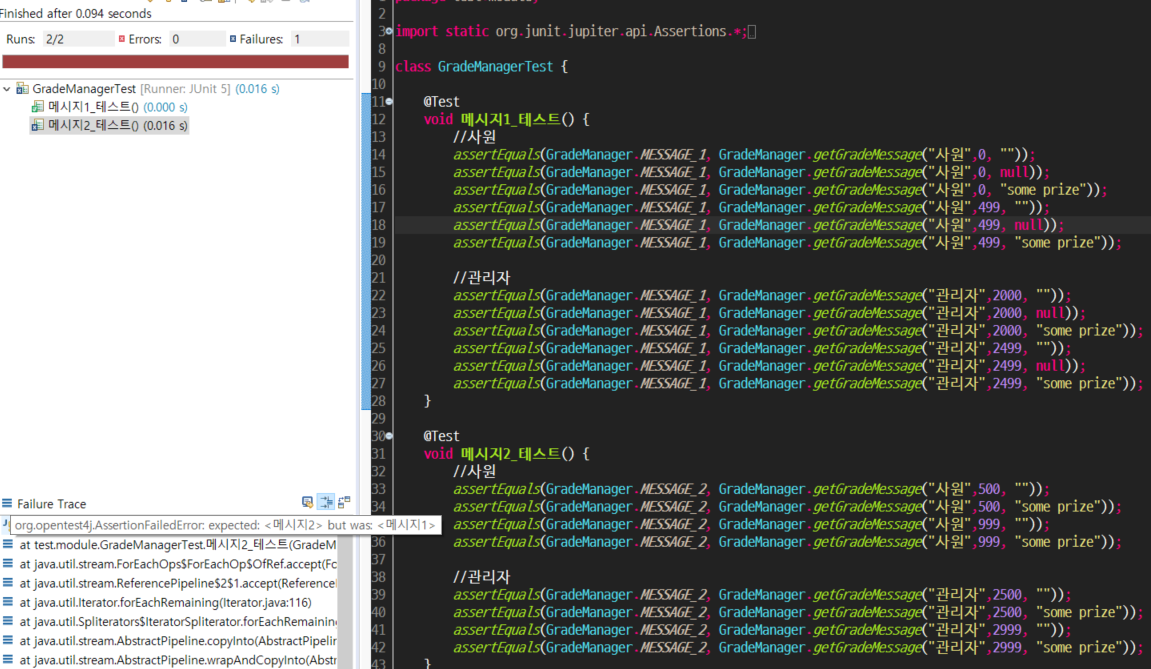Click stack frame icon of GradeManagerTest trace line
Image resolution: width=1151 pixels, height=669 pixels.
7,544
